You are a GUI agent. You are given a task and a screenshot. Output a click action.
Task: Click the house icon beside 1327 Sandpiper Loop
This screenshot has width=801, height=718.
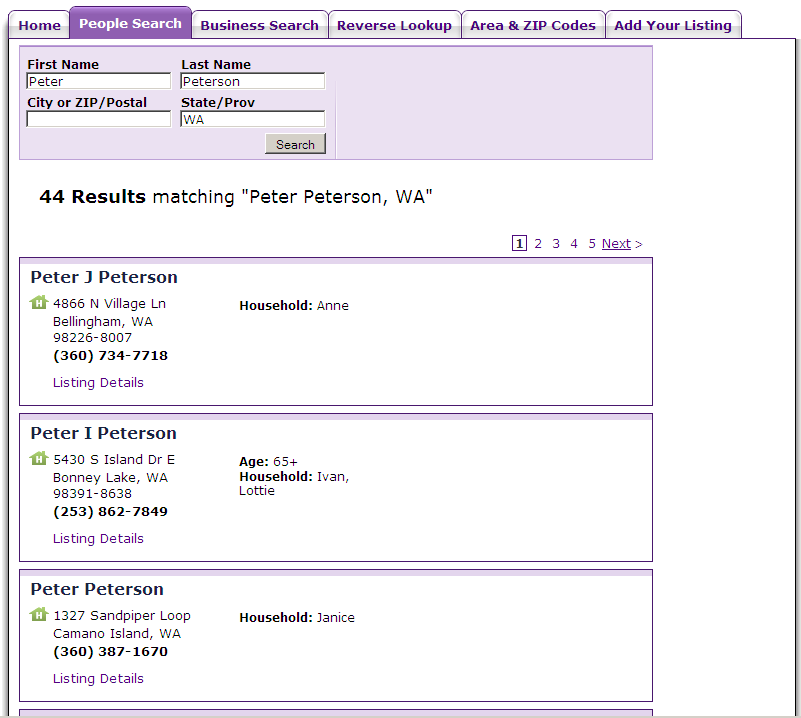pos(39,614)
